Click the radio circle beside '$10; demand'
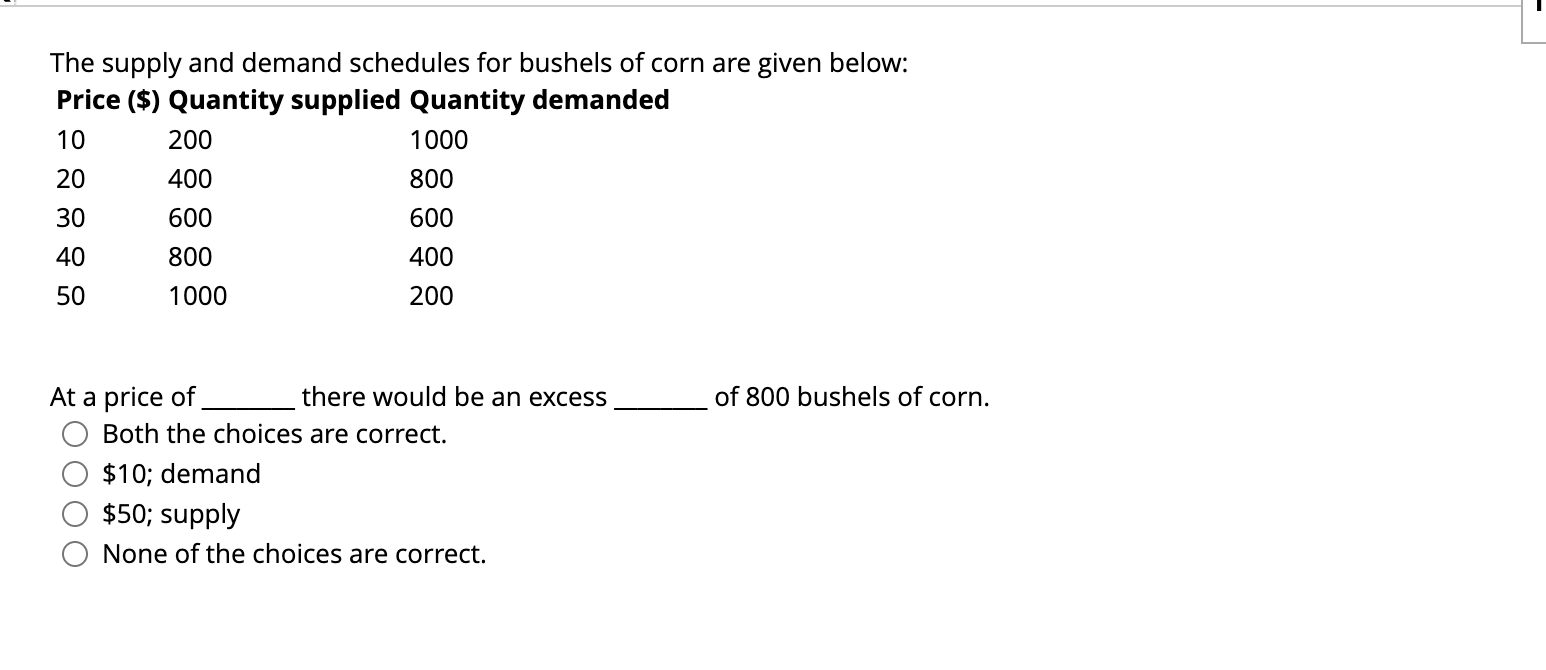The height and width of the screenshot is (670, 1546). [x=75, y=473]
